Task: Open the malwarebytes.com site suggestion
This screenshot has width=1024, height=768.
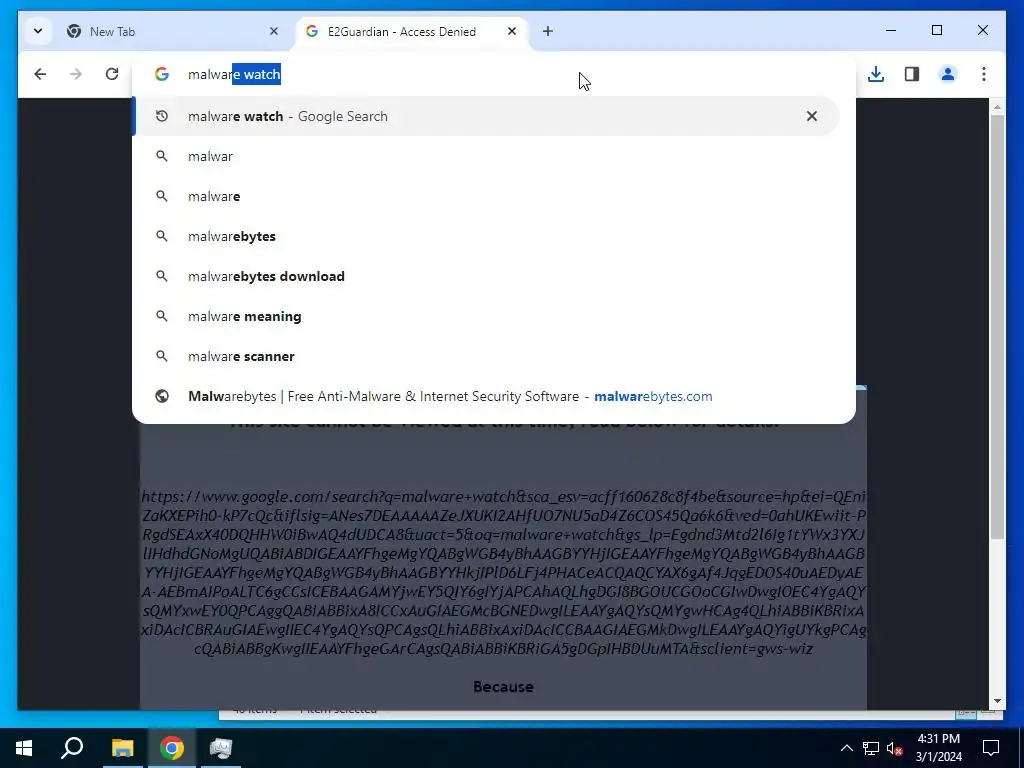Action: point(487,396)
